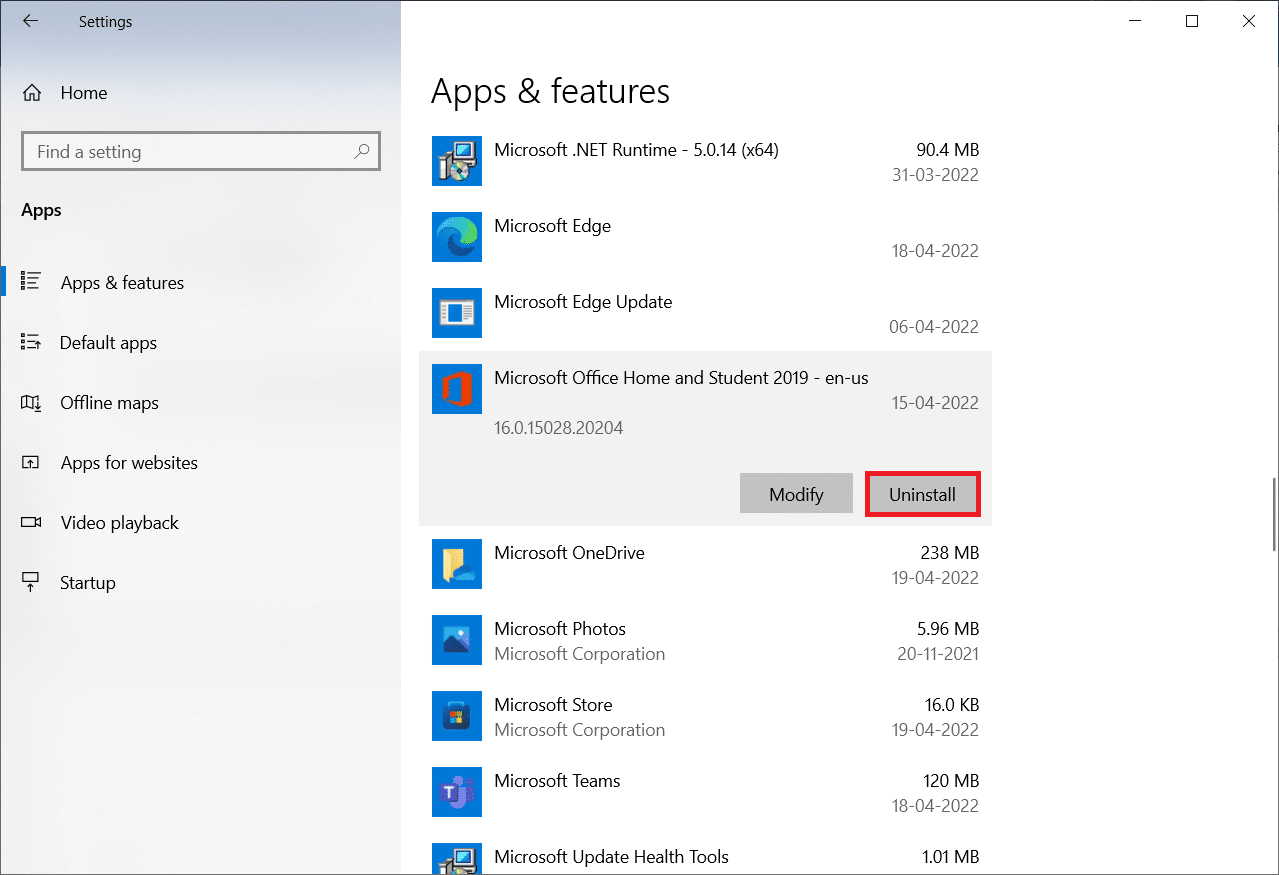This screenshot has width=1279, height=875.
Task: Go to Home in the sidebar
Action: click(84, 93)
